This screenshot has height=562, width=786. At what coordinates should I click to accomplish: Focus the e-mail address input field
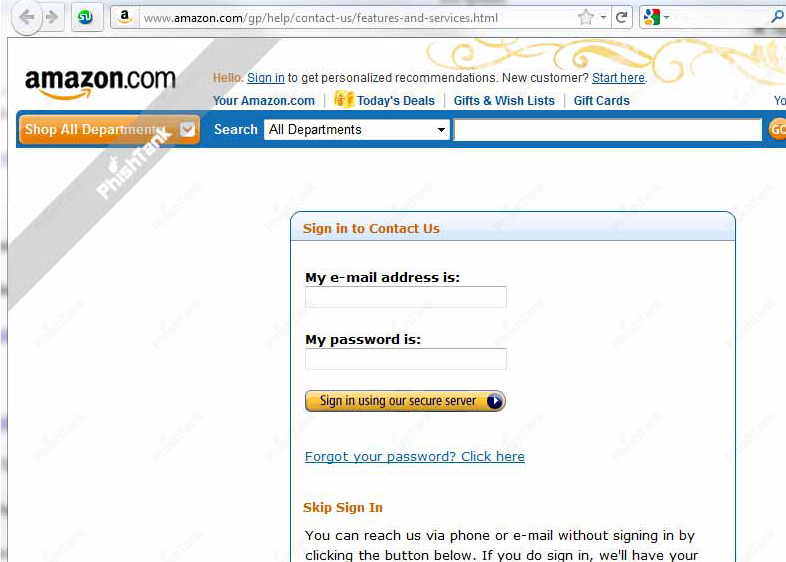click(x=406, y=297)
